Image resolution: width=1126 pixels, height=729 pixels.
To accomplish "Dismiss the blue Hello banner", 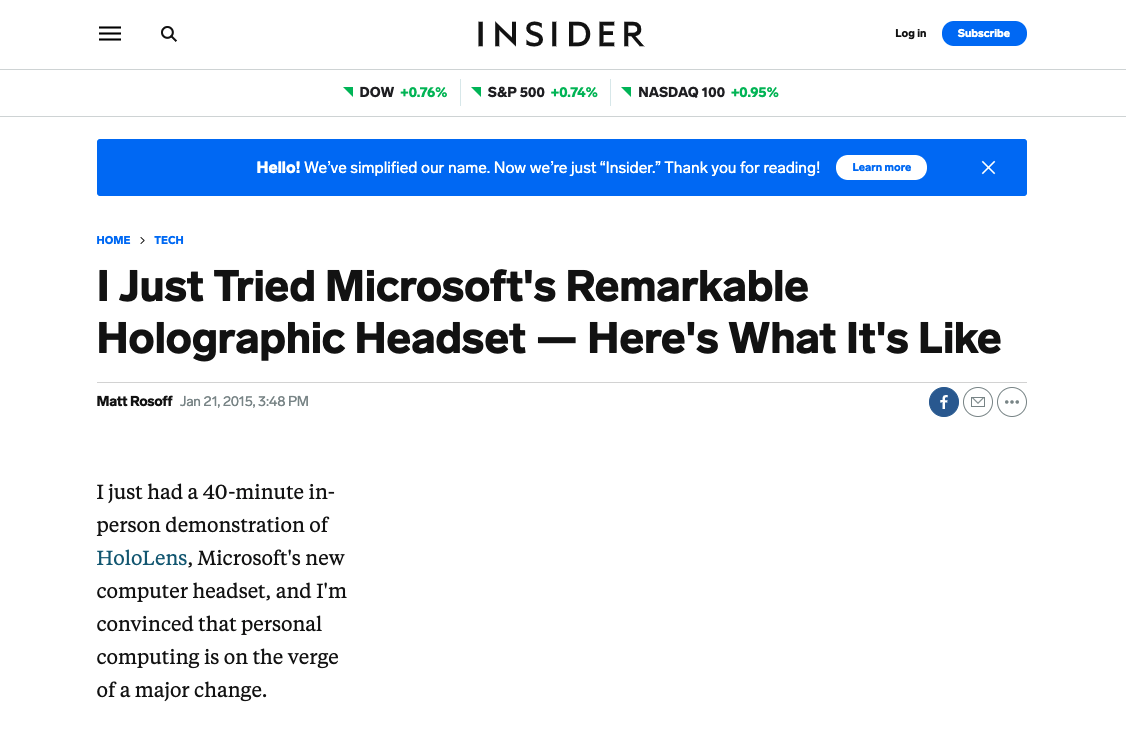I will 988,167.
